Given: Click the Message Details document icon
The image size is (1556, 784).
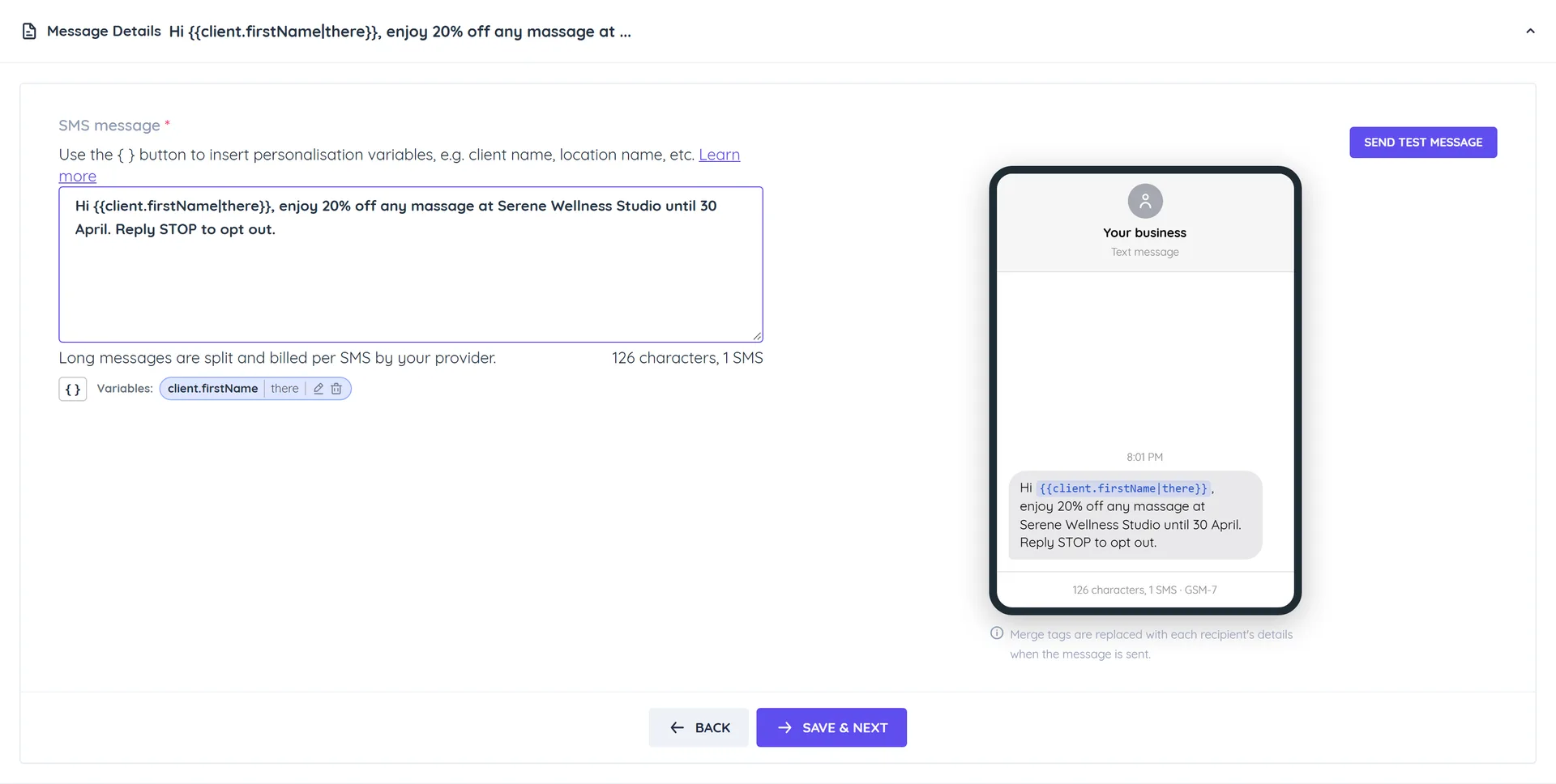Looking at the screenshot, I should tap(29, 32).
